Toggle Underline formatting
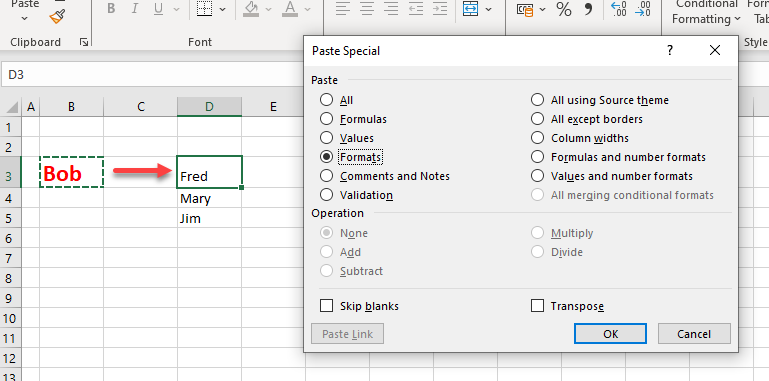This screenshot has height=381, width=769. tap(158, 9)
